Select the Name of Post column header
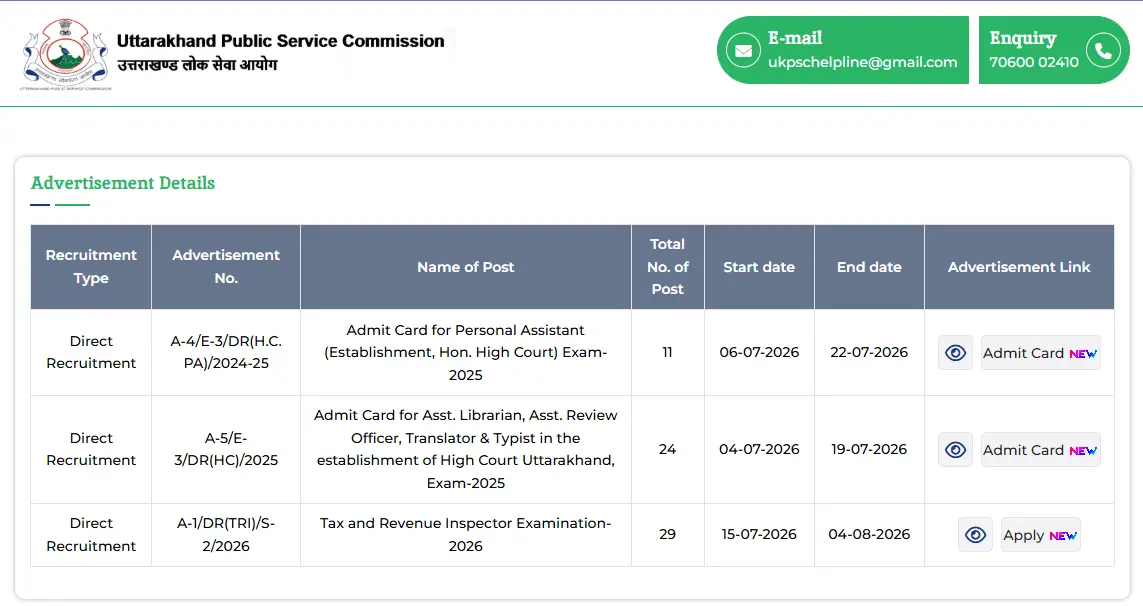The height and width of the screenshot is (606, 1143). [466, 267]
